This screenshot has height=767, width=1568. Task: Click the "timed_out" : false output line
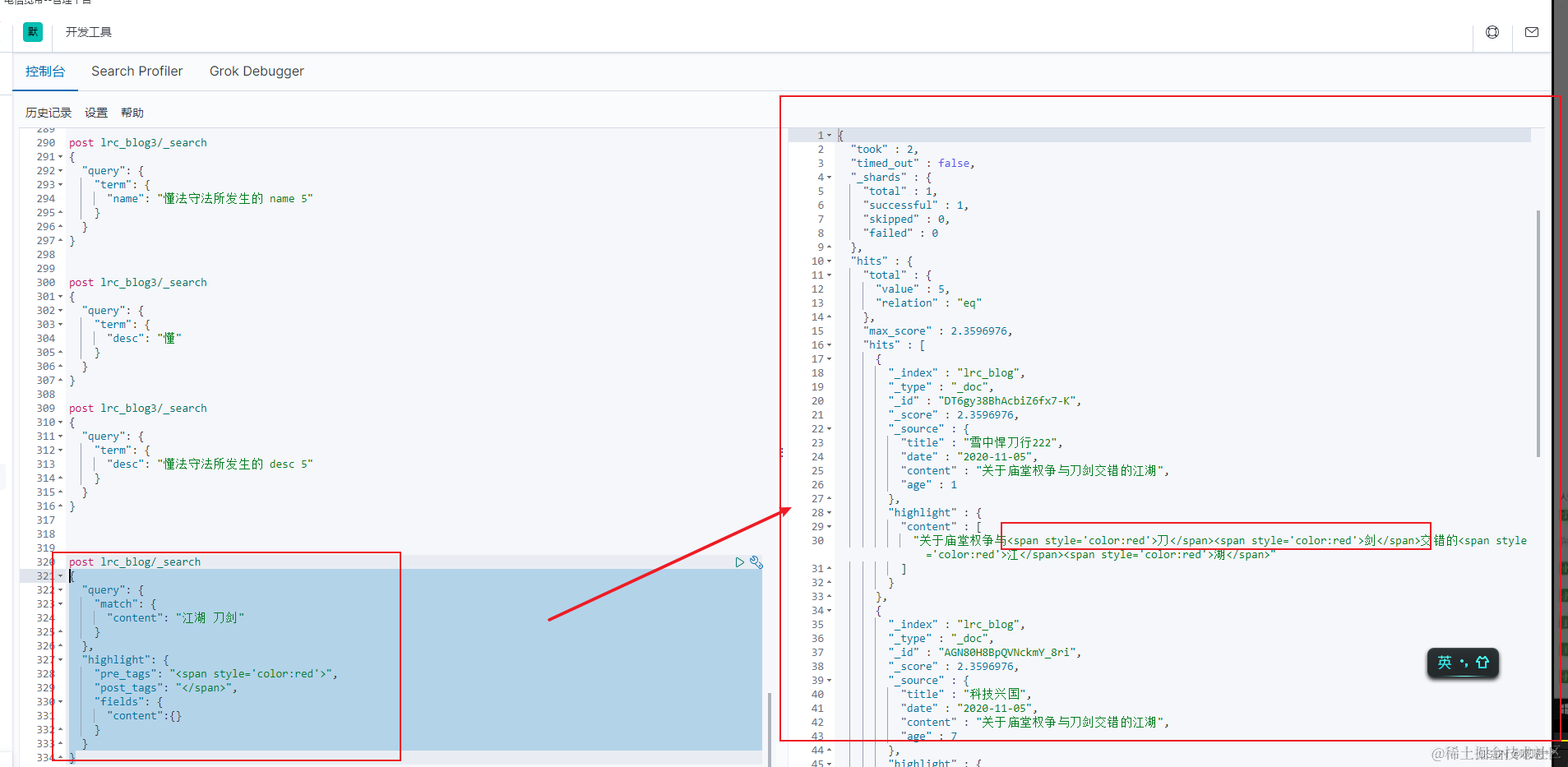913,164
